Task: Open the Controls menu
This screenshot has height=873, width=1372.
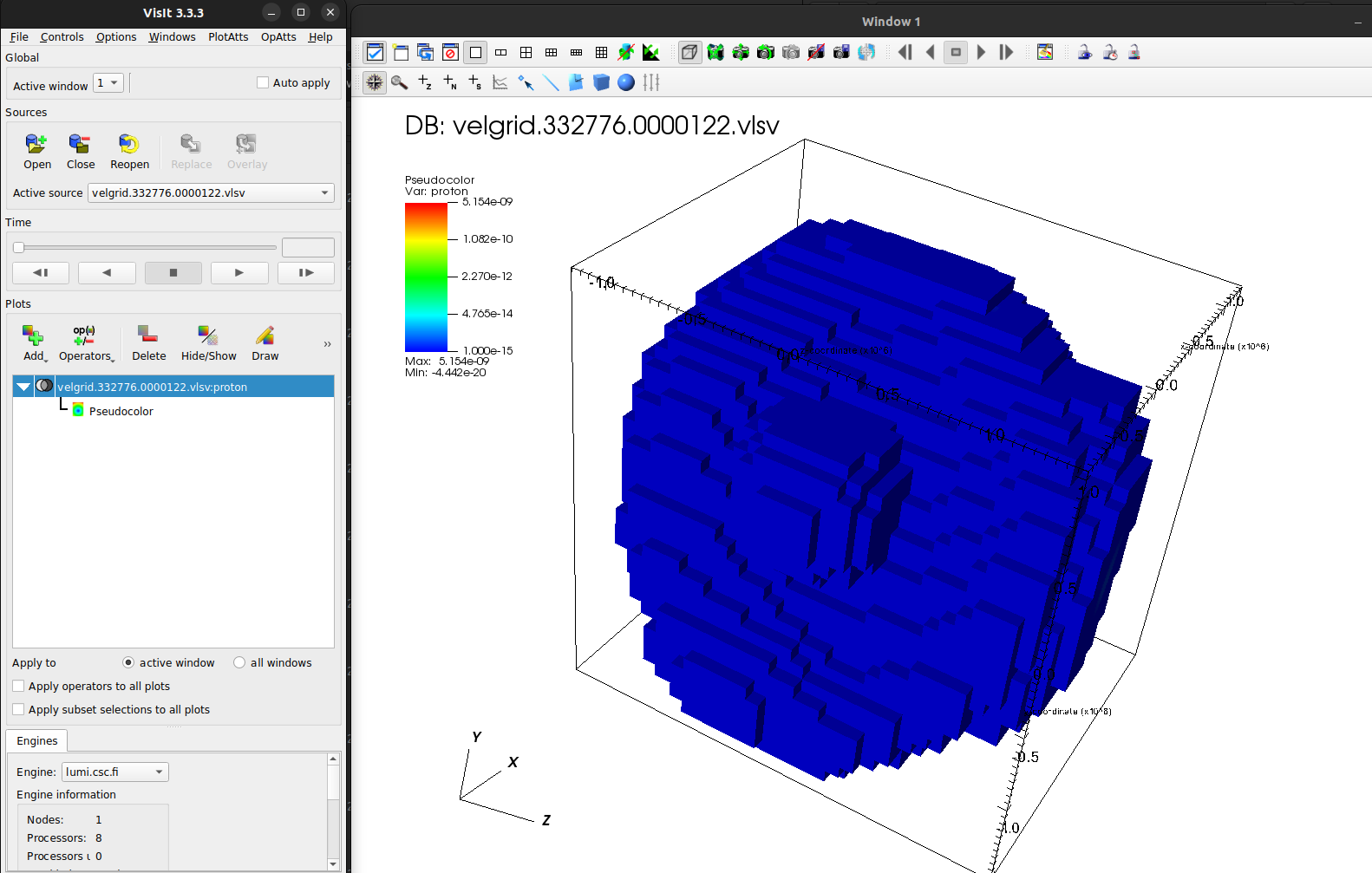Action: pyautogui.click(x=62, y=37)
